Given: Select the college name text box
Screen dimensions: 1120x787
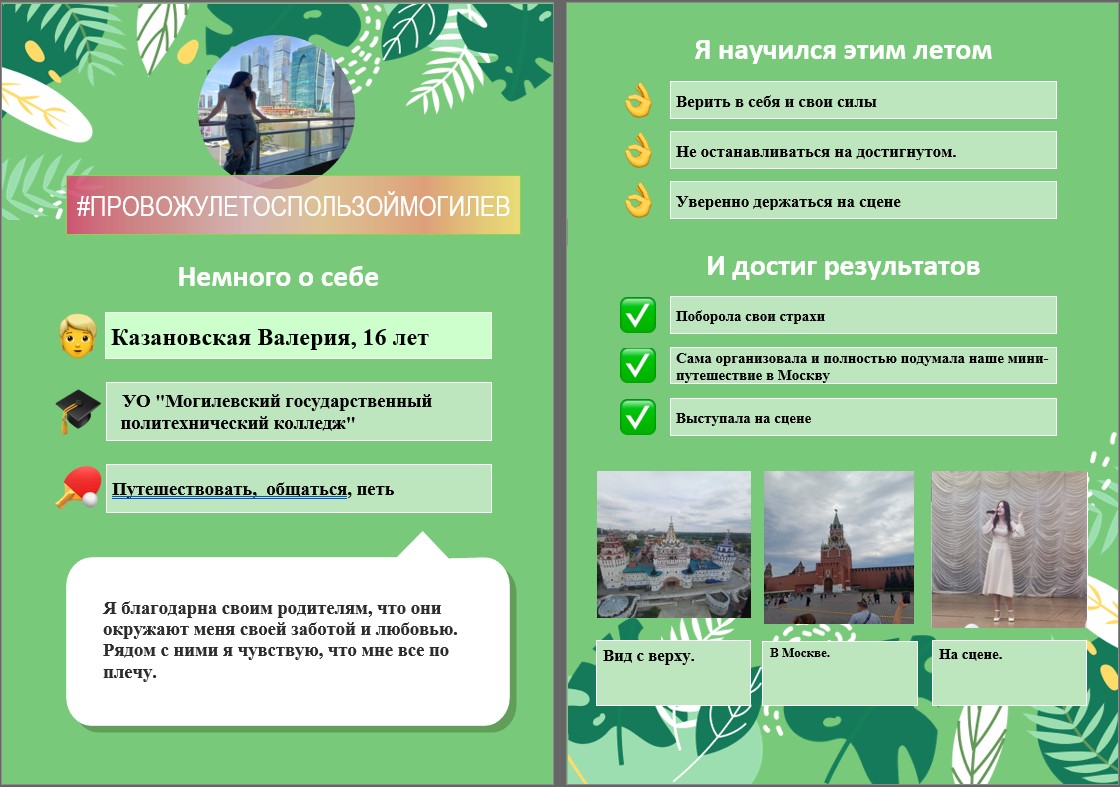Looking at the screenshot, I should coord(299,411).
